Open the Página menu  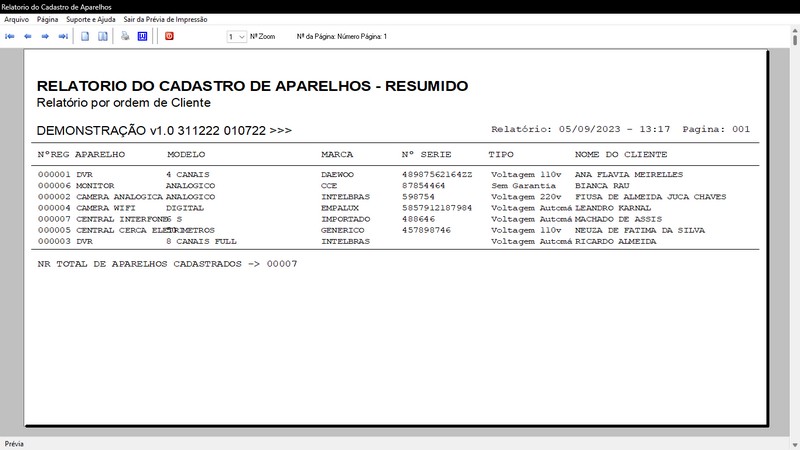[47, 19]
